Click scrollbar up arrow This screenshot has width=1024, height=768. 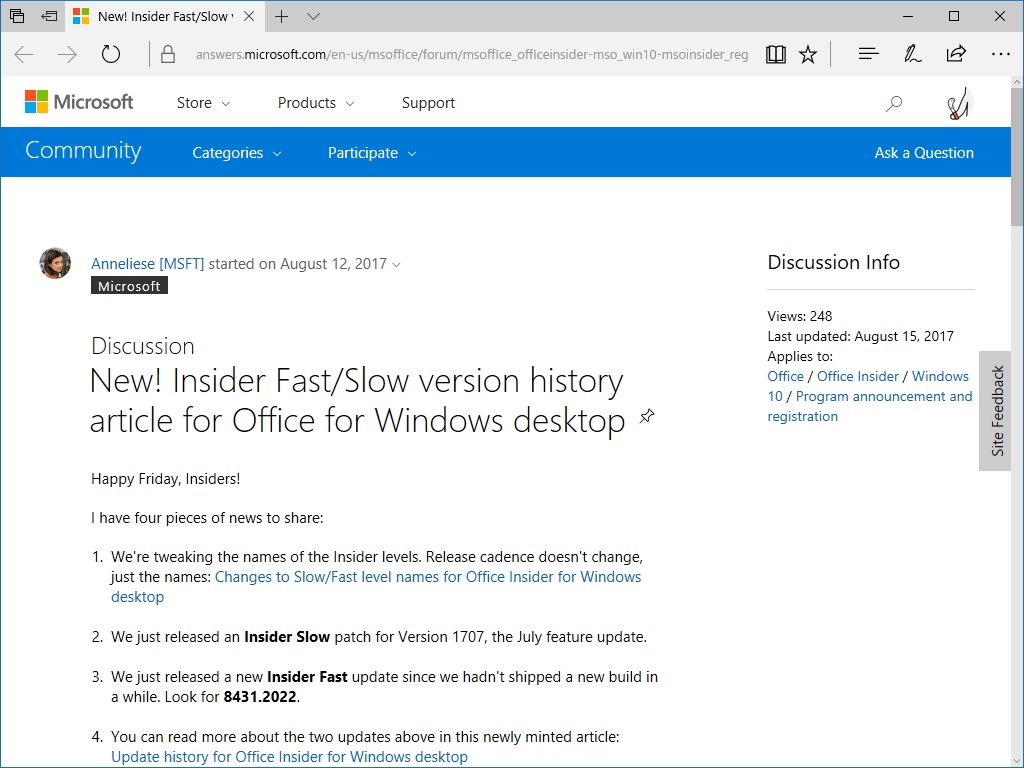[1017, 82]
